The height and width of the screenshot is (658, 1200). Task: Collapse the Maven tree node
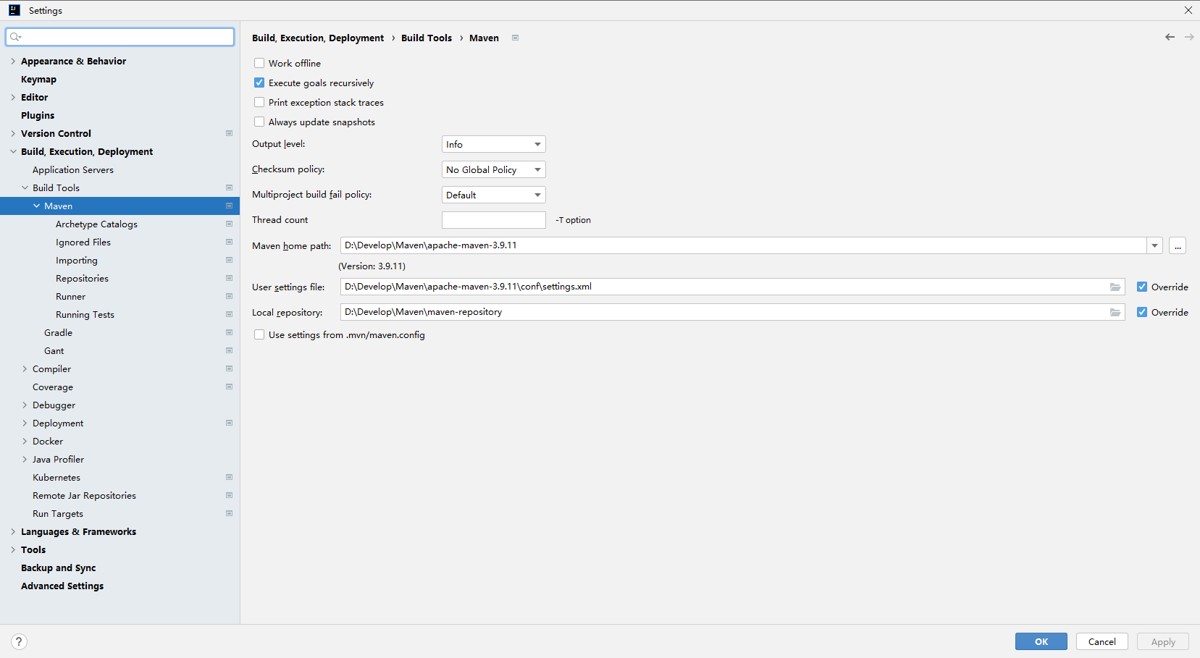coord(37,206)
